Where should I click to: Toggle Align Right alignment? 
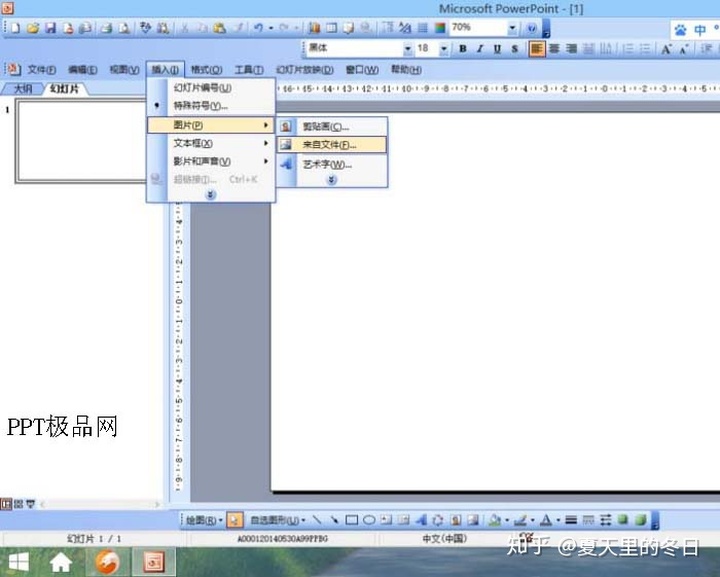tap(571, 49)
